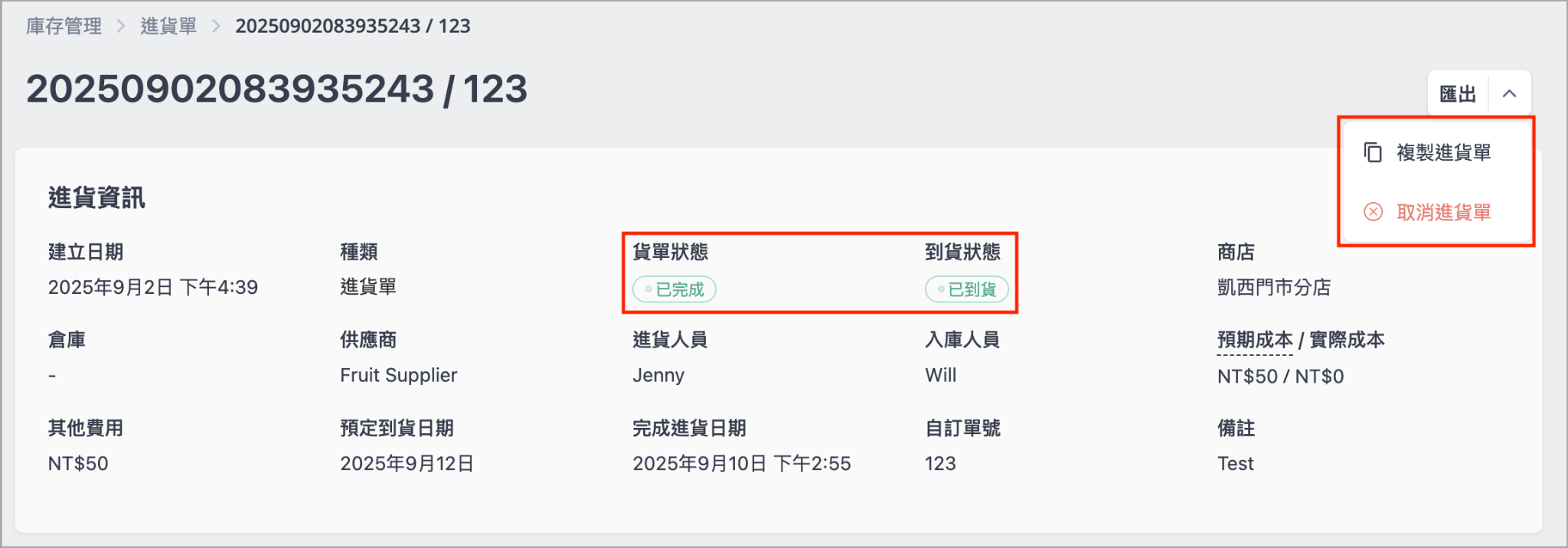Click the 已到貨 arrival status badge
The image size is (1568, 548).
(x=966, y=289)
